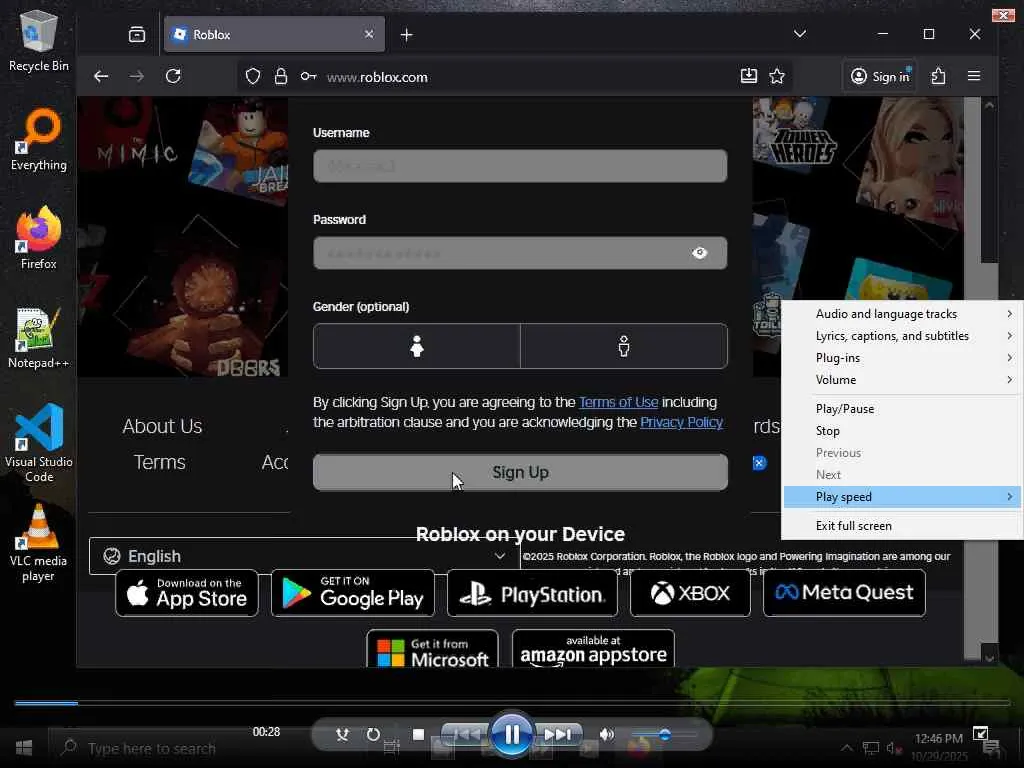Viewport: 1024px width, 768px height.
Task: Open the list all tabs chevron
Action: (x=800, y=34)
